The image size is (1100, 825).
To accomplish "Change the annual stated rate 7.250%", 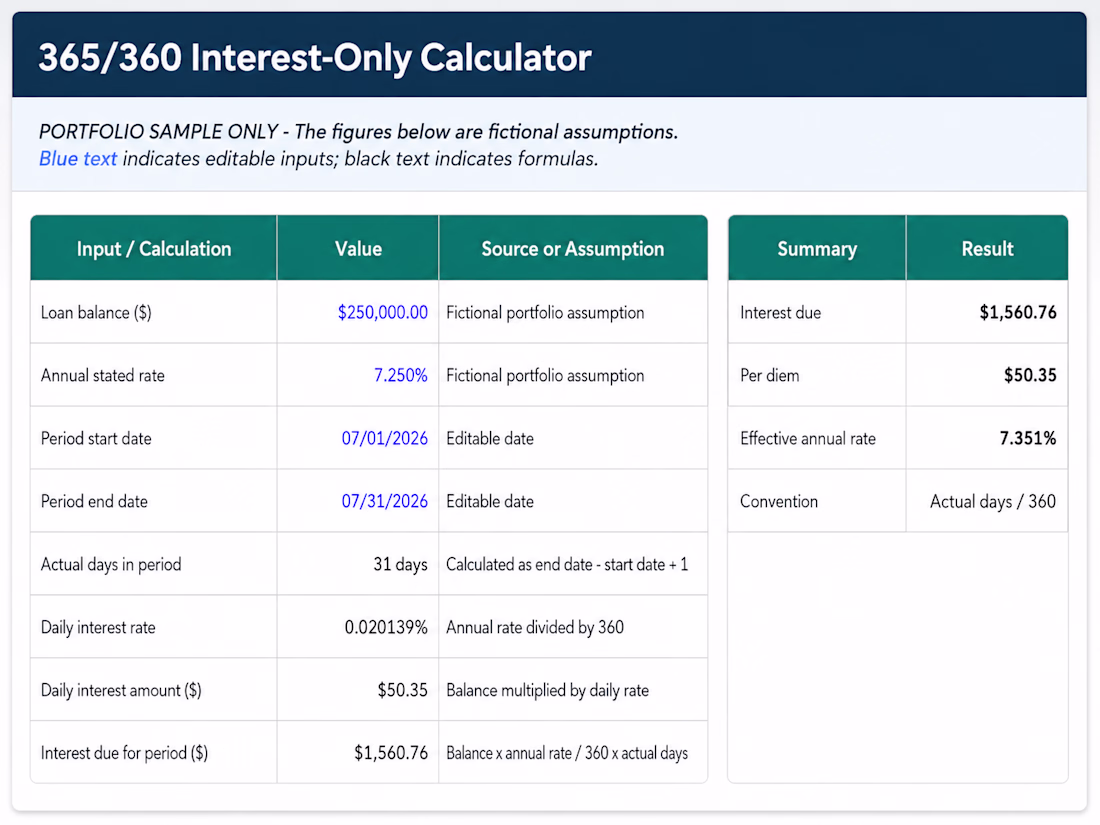I will point(400,375).
